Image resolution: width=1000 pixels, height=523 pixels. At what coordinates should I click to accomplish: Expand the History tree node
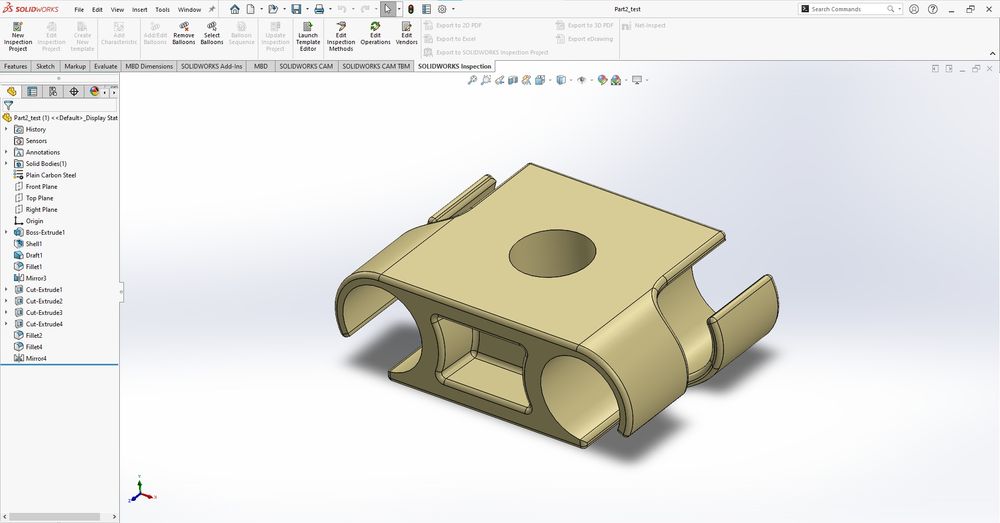coord(6,129)
